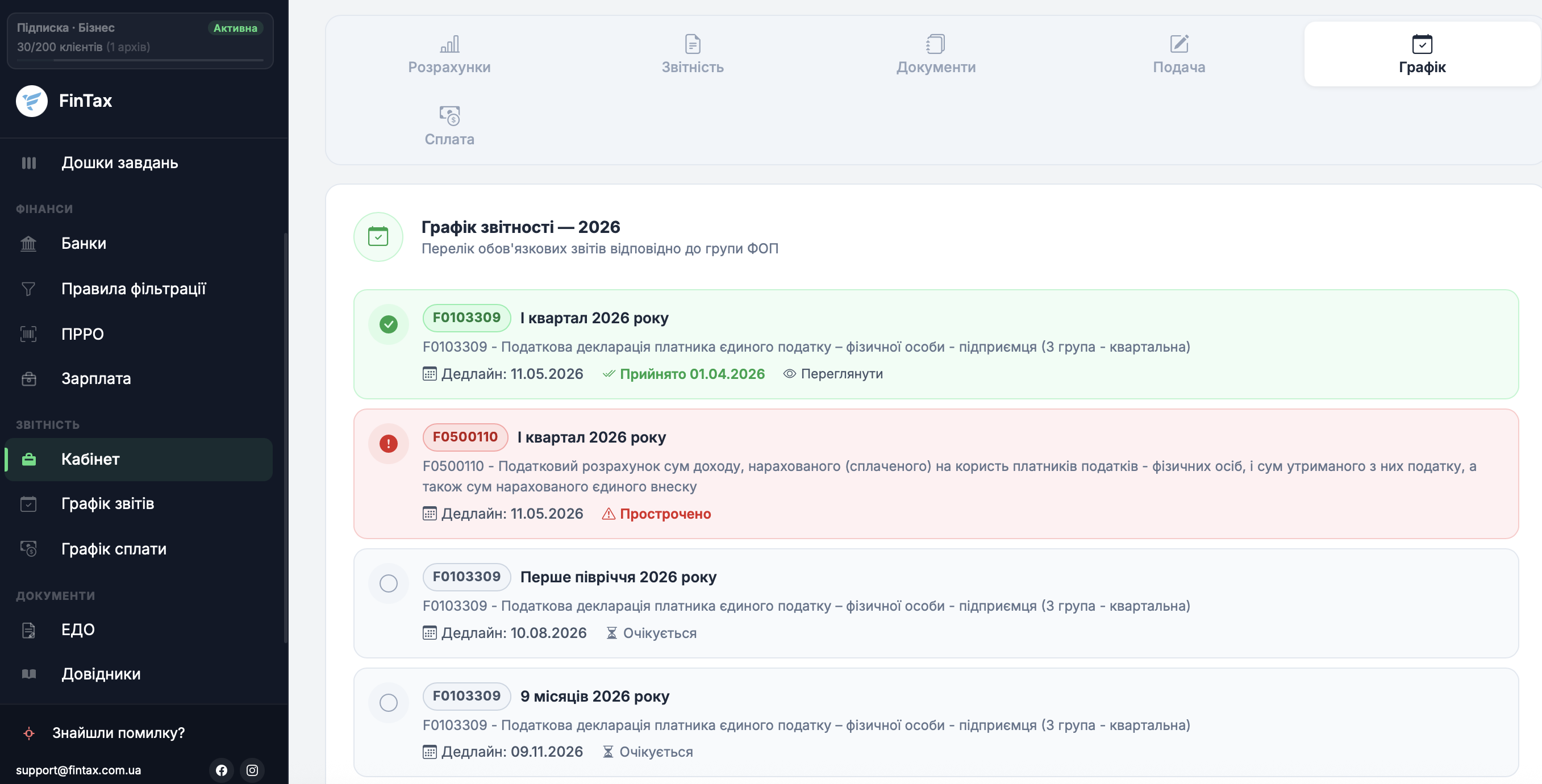Click Дедлайн: 11.05.2026 on overdue report

(x=503, y=514)
